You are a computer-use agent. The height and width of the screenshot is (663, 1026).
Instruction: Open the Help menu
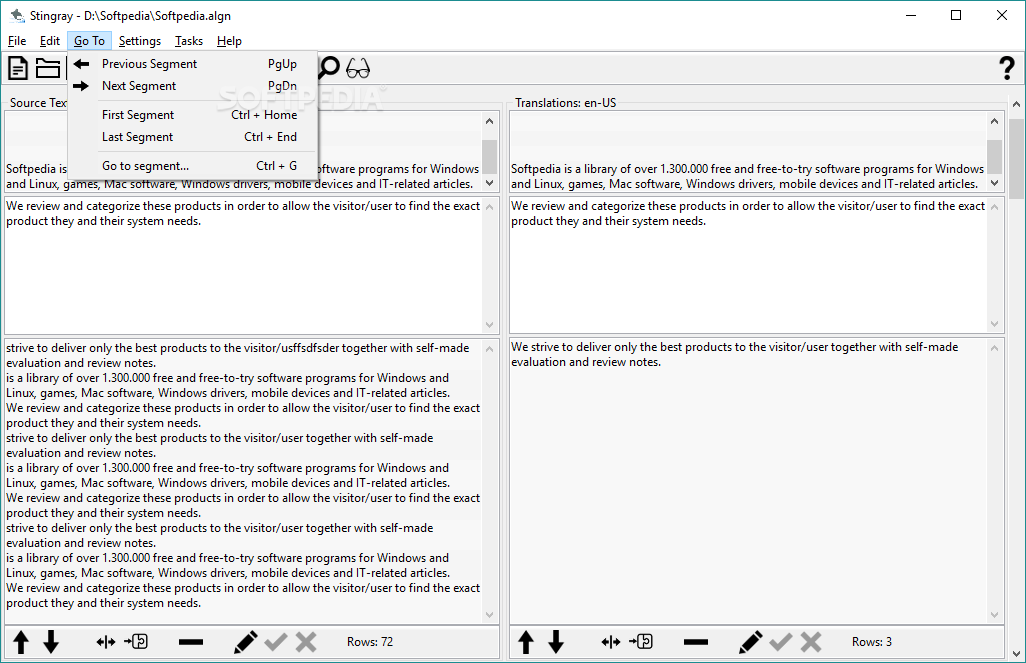(229, 41)
